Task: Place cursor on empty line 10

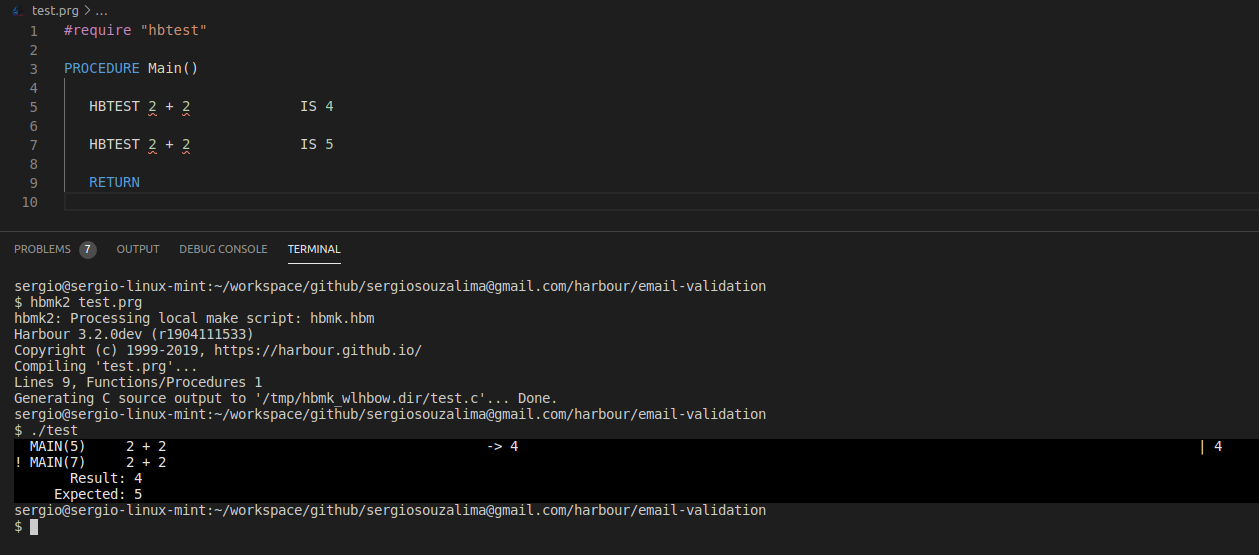Action: (300, 202)
